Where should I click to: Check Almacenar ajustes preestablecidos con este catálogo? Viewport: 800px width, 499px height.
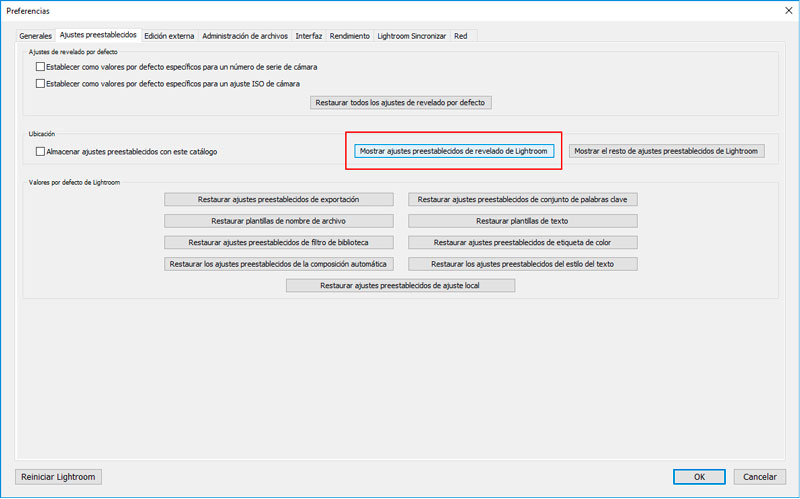(40, 152)
